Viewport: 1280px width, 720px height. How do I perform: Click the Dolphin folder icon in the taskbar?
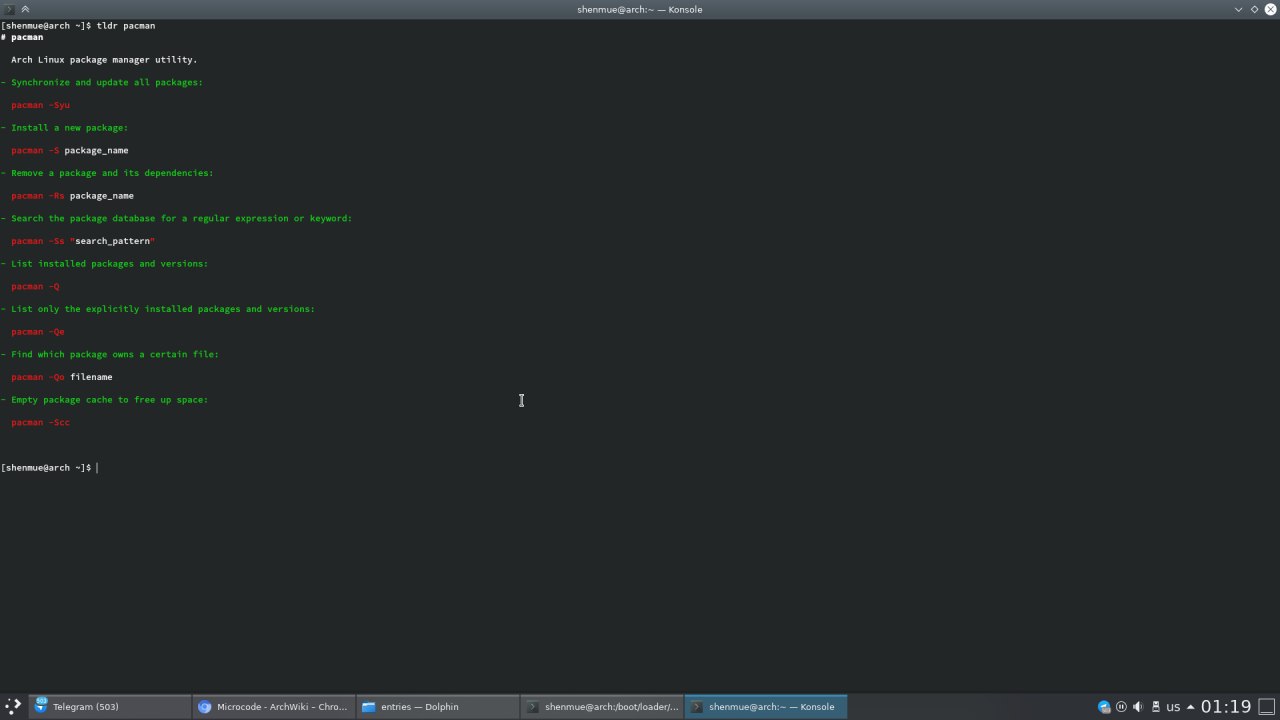click(369, 706)
